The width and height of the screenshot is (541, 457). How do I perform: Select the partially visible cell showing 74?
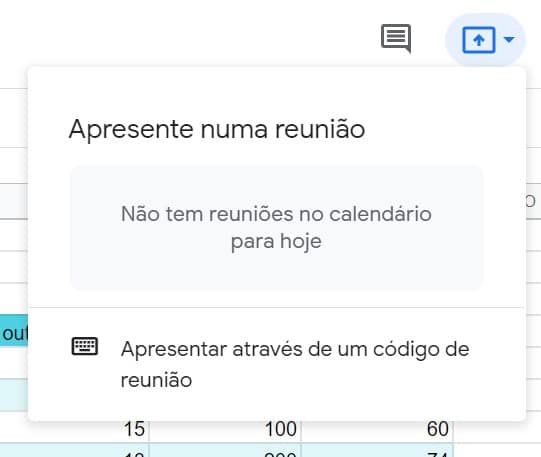[x=377, y=450]
